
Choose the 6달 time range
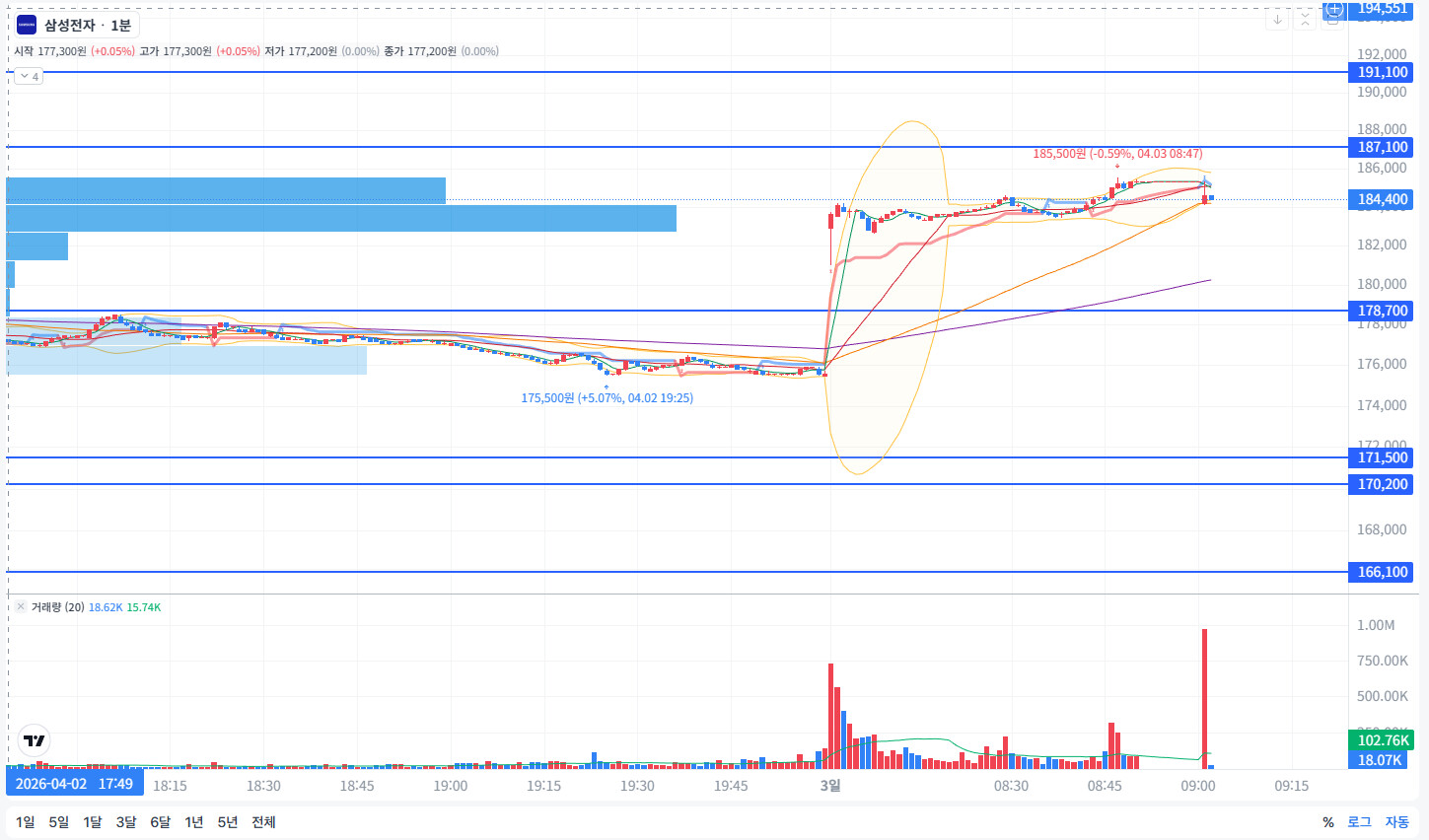pyautogui.click(x=161, y=822)
